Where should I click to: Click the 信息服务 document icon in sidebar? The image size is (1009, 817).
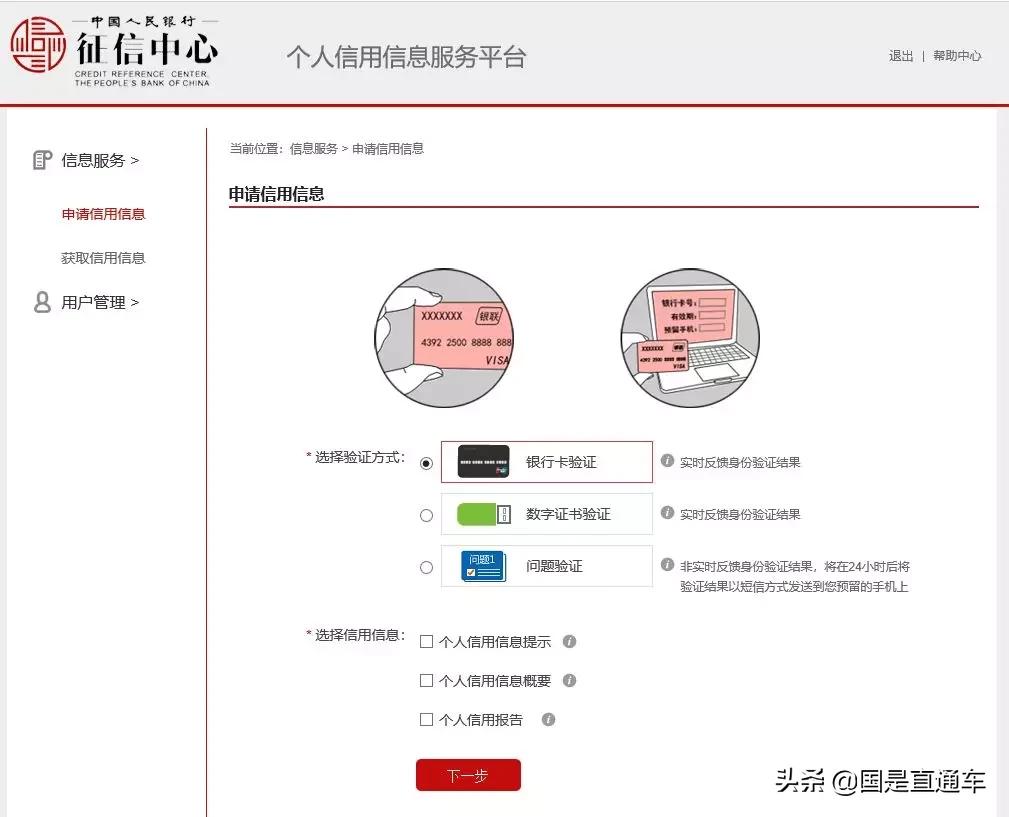tap(40, 159)
